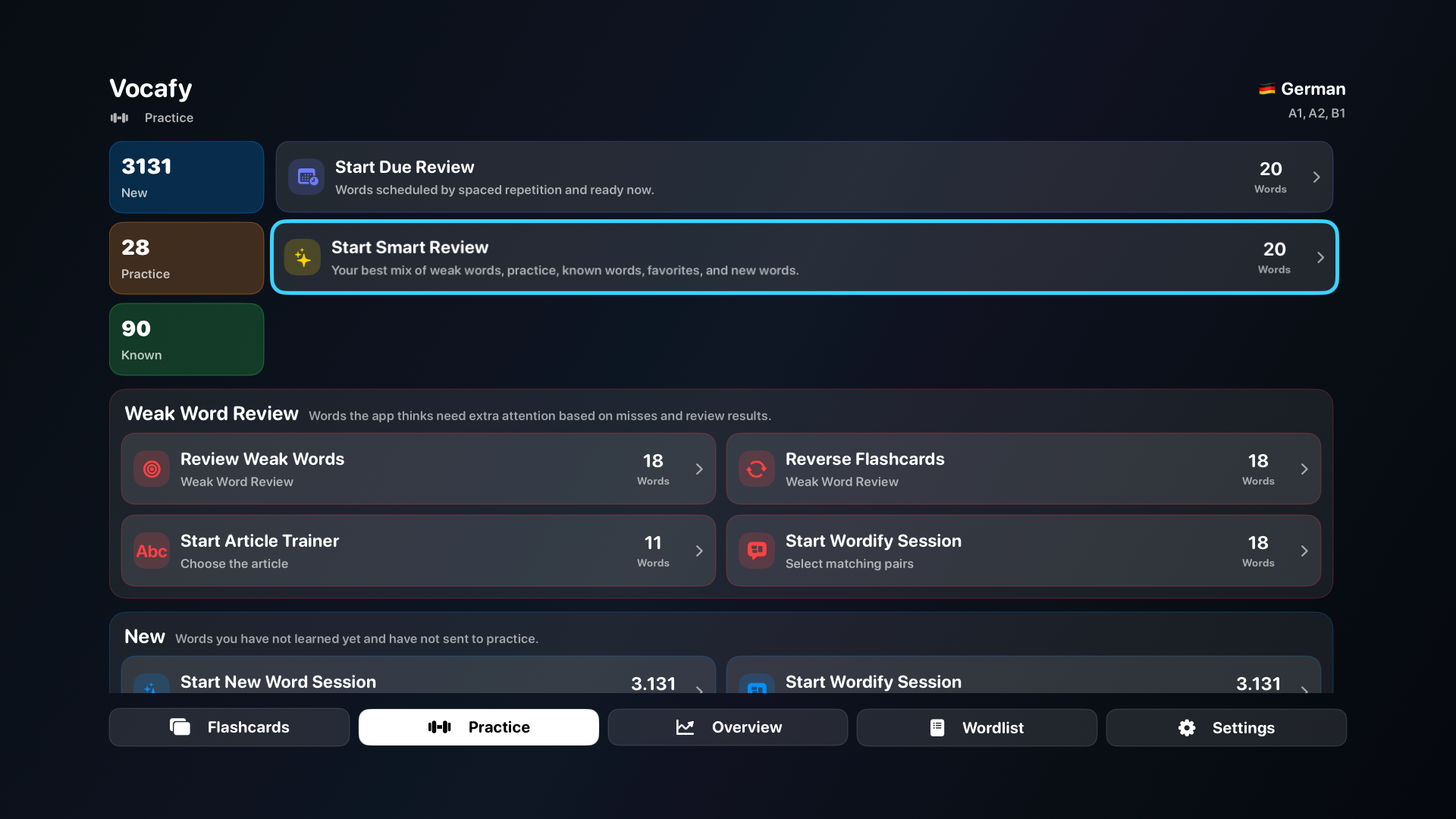
Task: Click the dumbbell icon beside the Practice header
Action: click(x=120, y=118)
